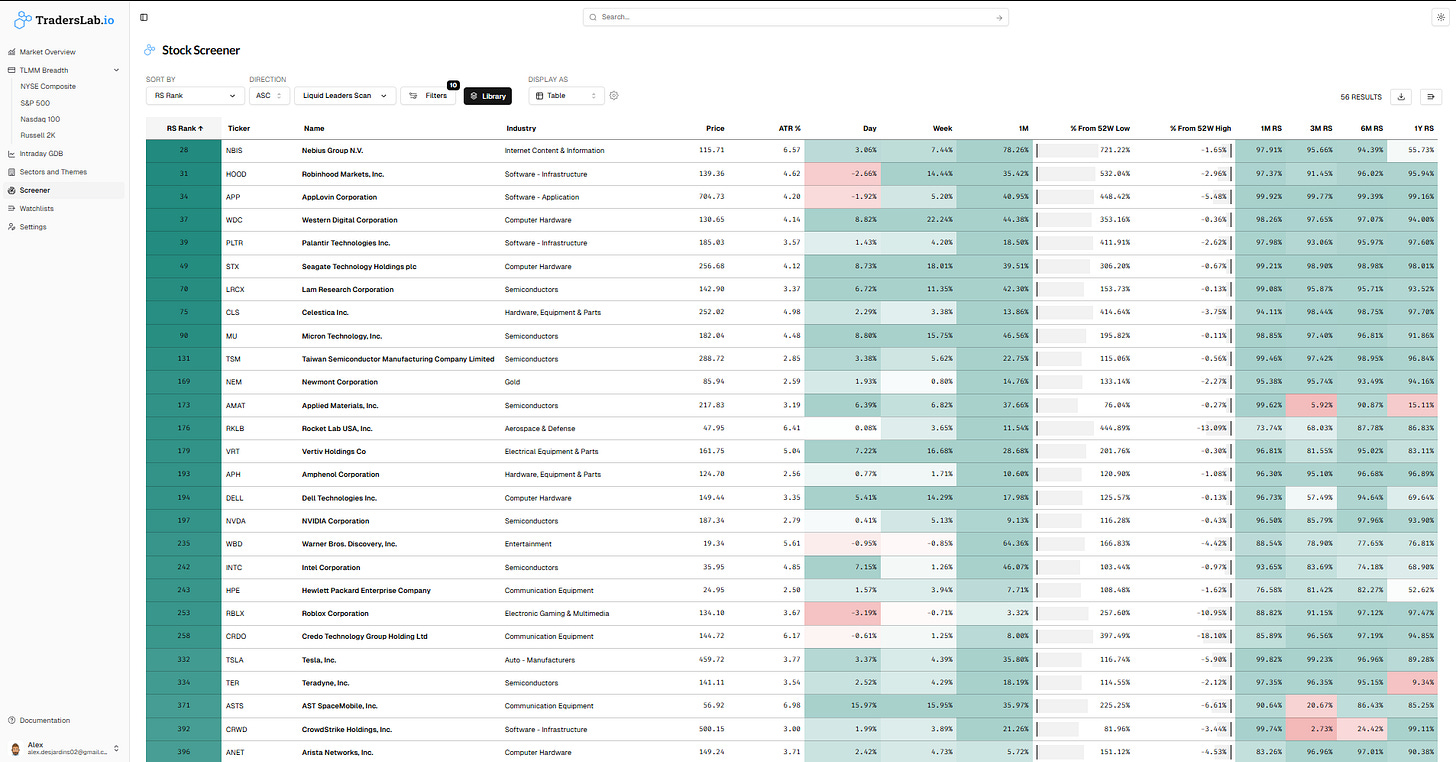Click NVIDIA Corporation name
Image resolution: width=1456 pixels, height=762 pixels.
335,521
